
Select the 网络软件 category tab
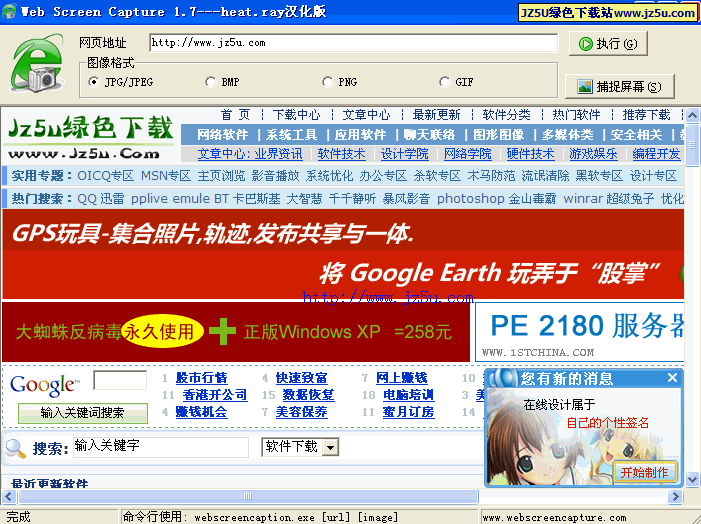223,135
